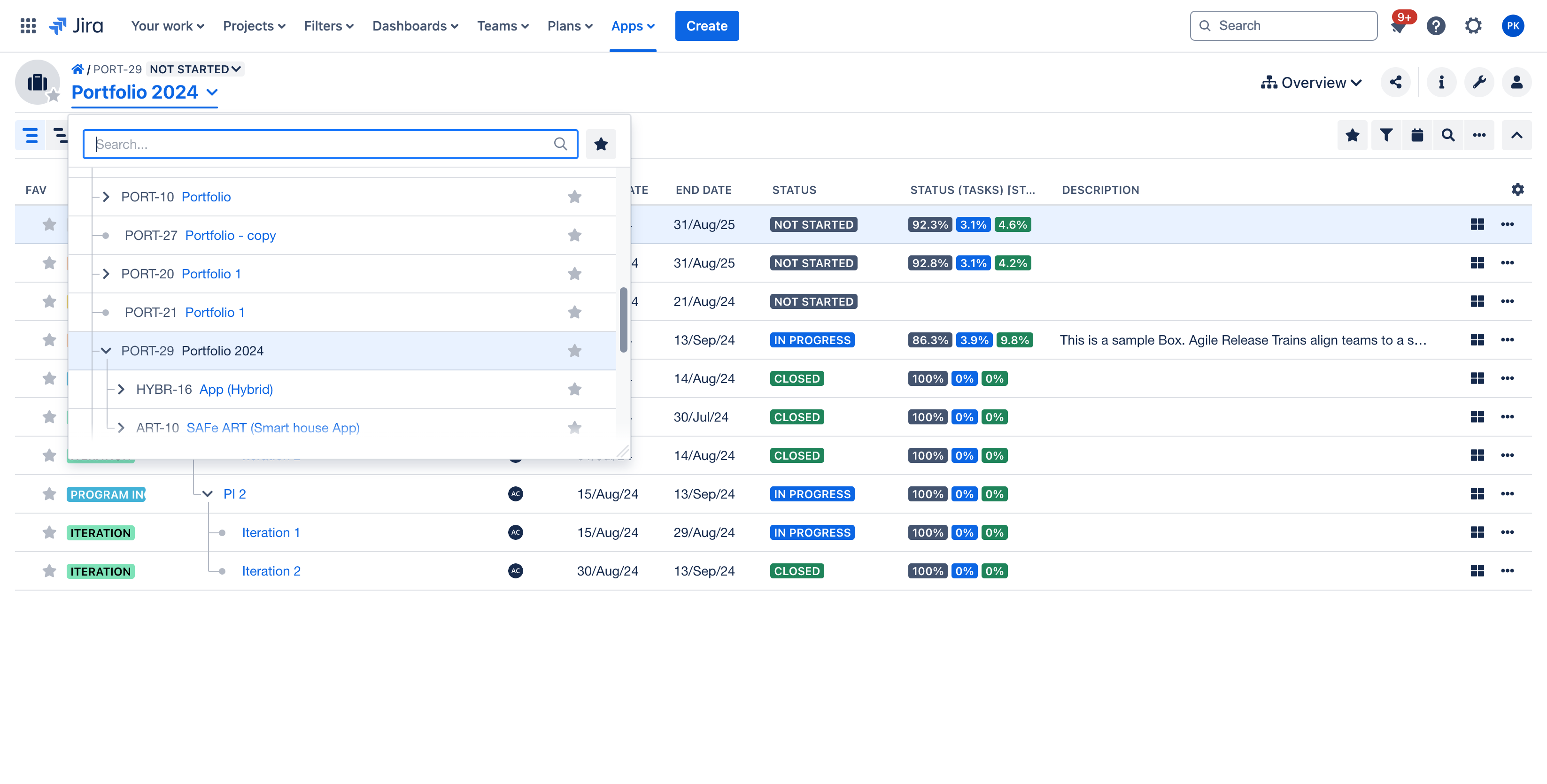Screen dimensions: 1547x784
Task: Expand PORT-10 Portfolio tree node
Action: click(106, 197)
